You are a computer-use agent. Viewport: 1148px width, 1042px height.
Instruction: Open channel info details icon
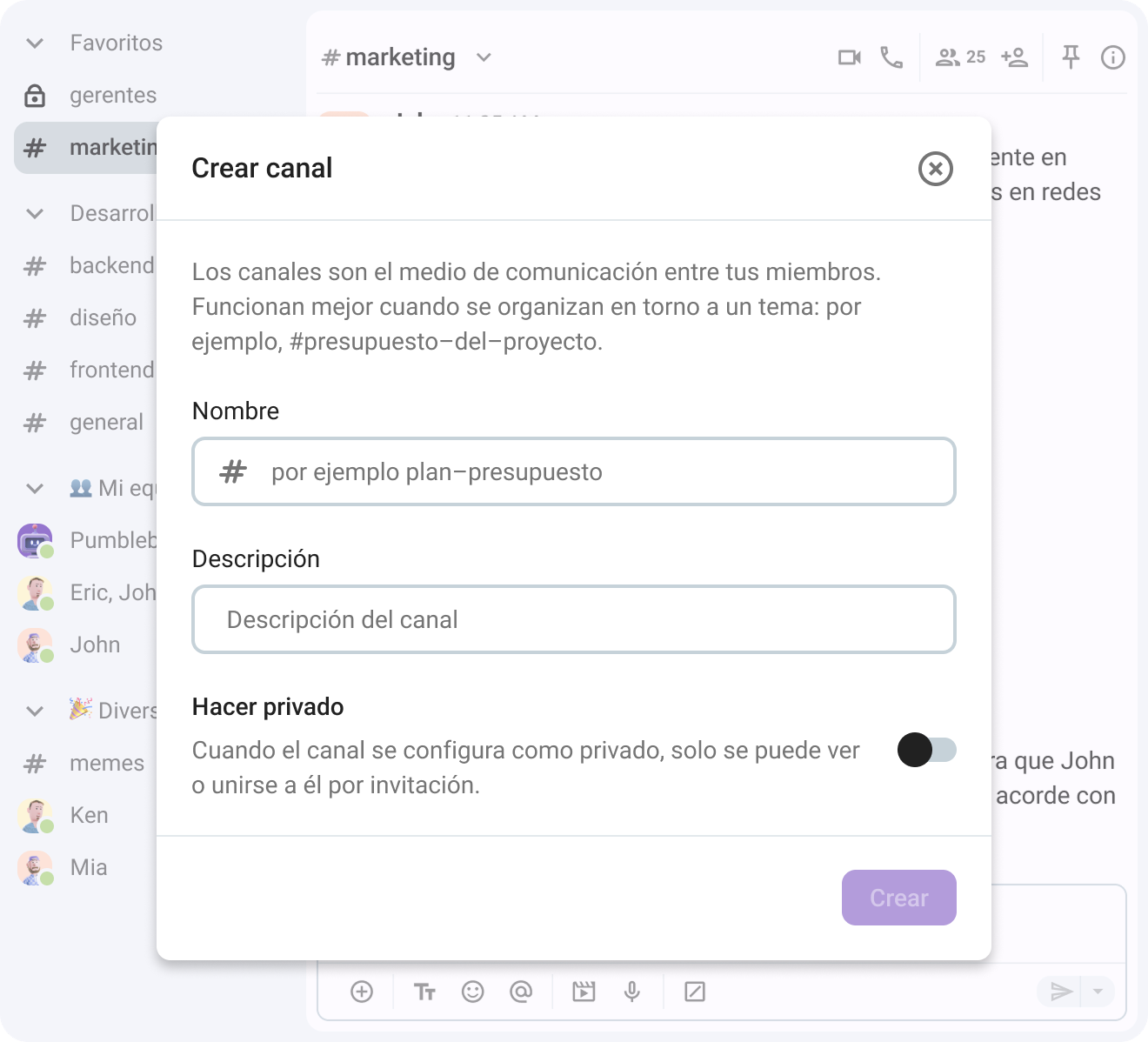coord(1112,57)
